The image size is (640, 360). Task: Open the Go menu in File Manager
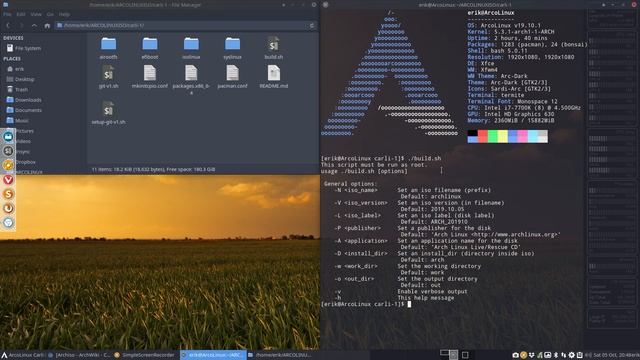[x=50, y=14]
